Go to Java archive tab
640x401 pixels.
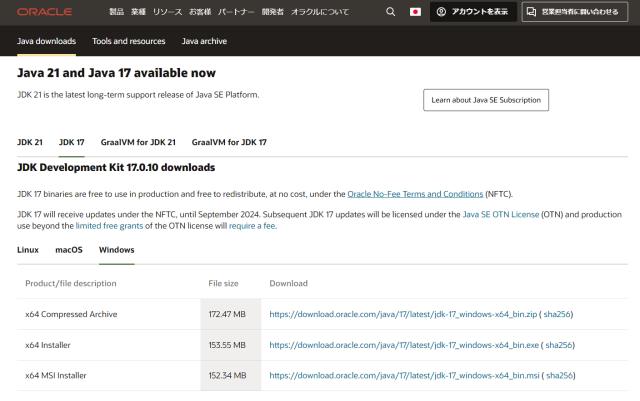(204, 41)
